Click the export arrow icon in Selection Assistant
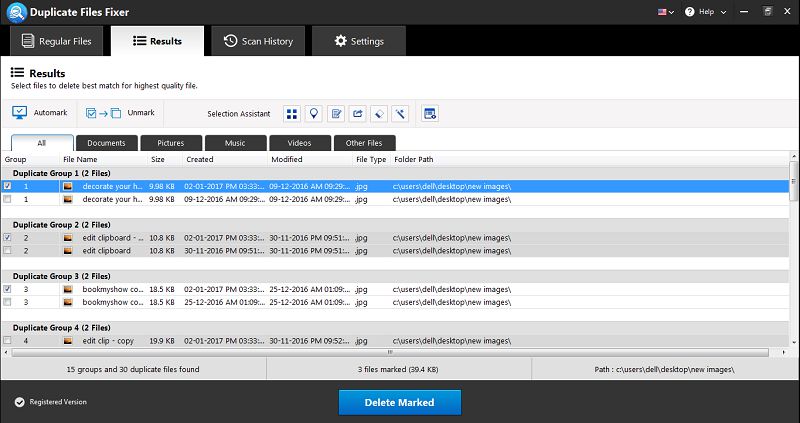Viewport: 800px width, 423px height. (x=358, y=113)
